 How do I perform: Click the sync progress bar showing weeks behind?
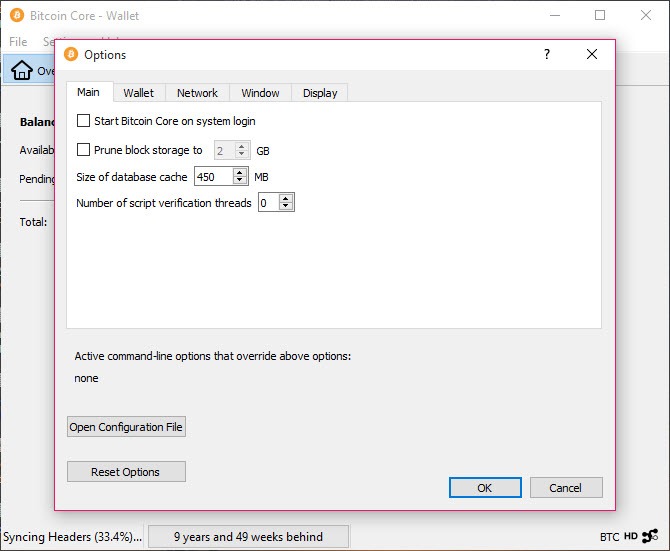(x=248, y=536)
